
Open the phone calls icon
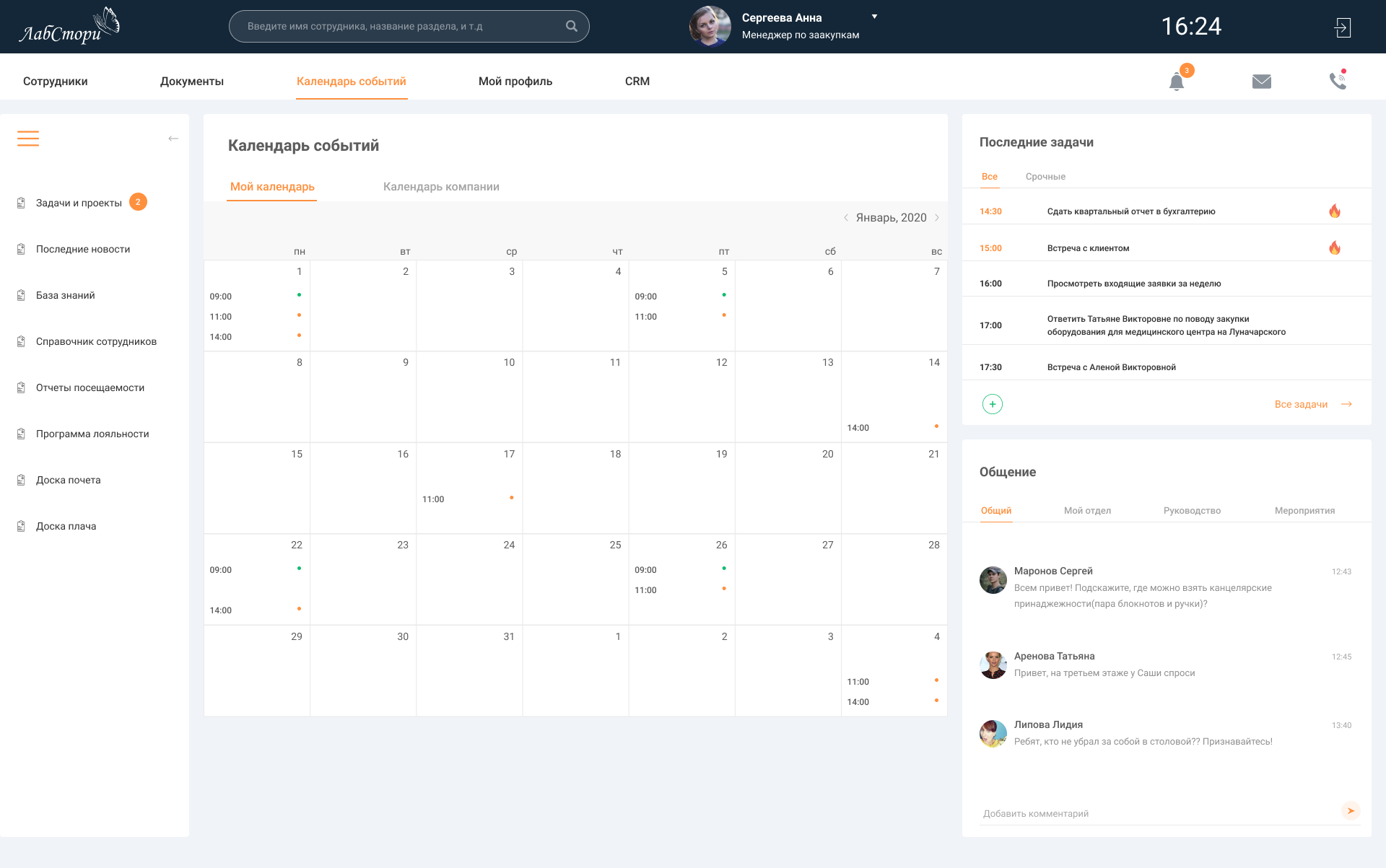pos(1338,81)
